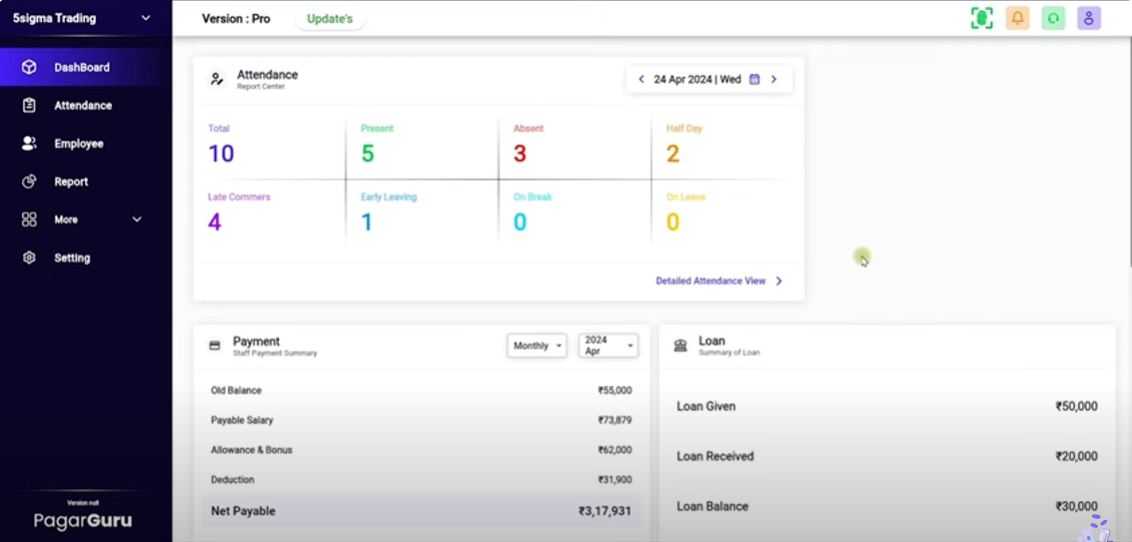Image resolution: width=1132 pixels, height=542 pixels.
Task: Open the purple user profile icon
Action: point(1089,18)
